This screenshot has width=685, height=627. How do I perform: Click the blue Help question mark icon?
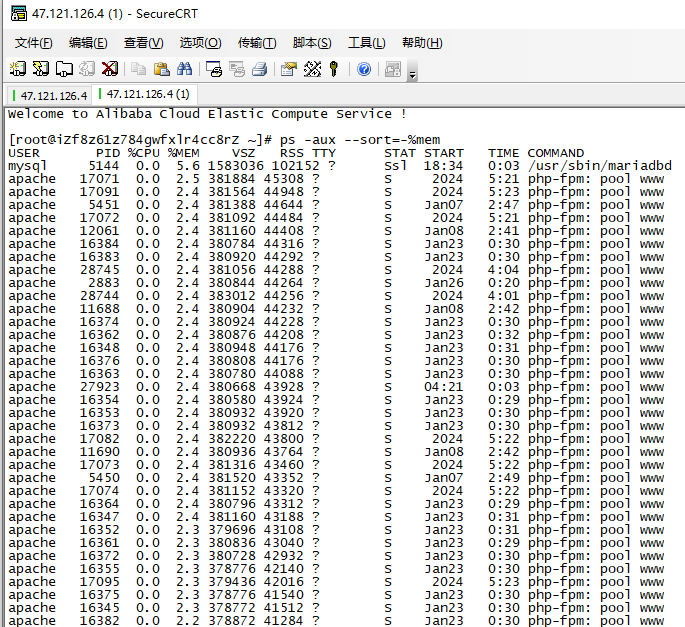364,69
